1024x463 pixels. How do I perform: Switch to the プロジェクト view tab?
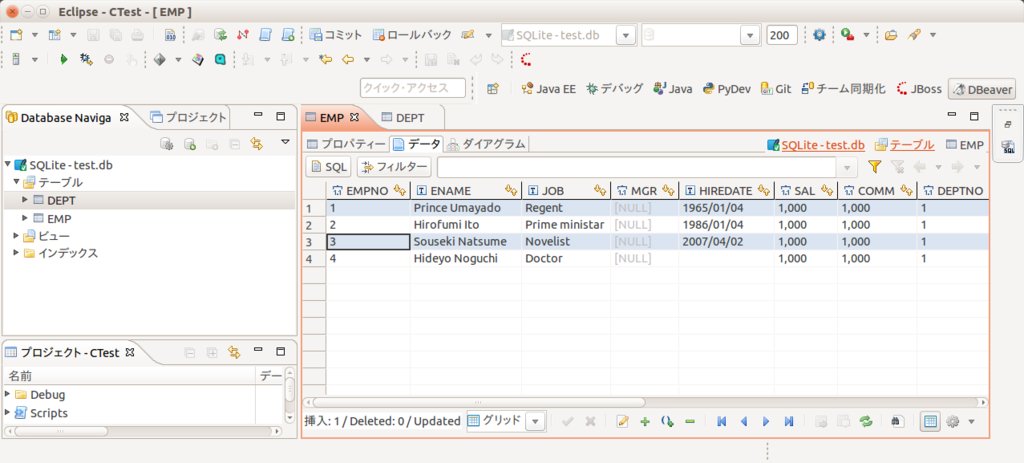[189, 118]
